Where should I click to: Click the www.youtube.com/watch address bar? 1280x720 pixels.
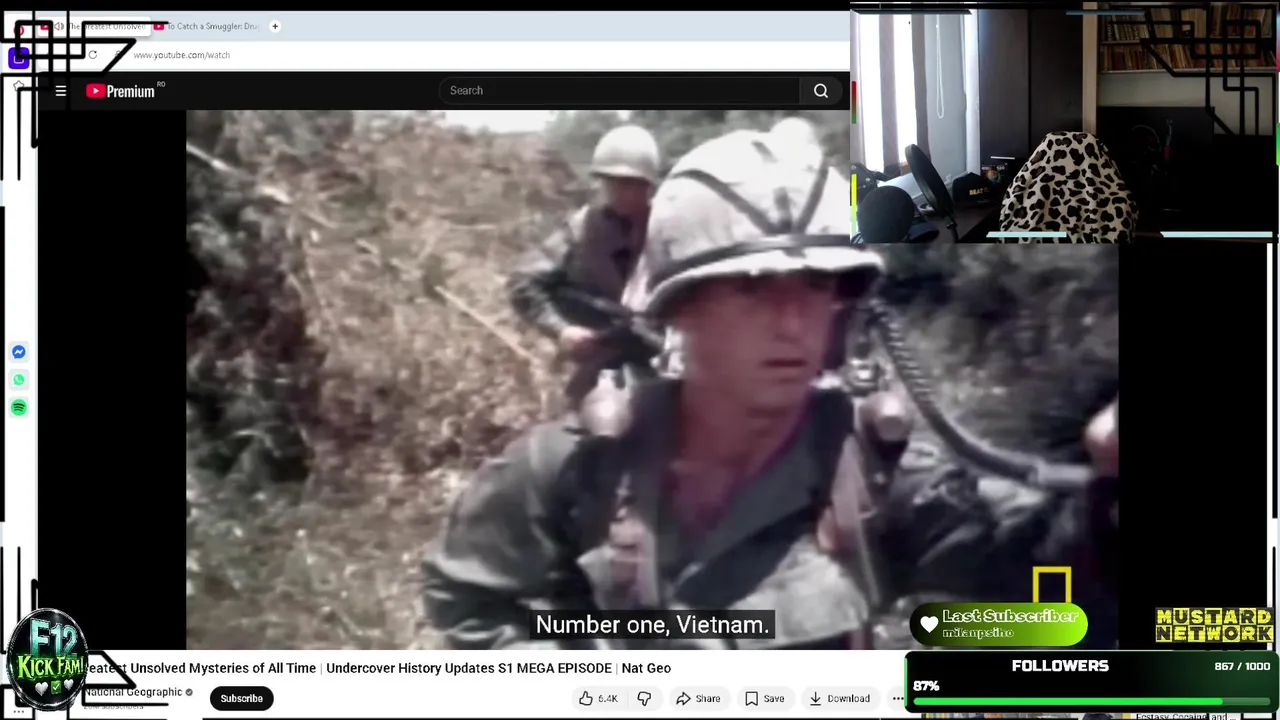tap(181, 55)
